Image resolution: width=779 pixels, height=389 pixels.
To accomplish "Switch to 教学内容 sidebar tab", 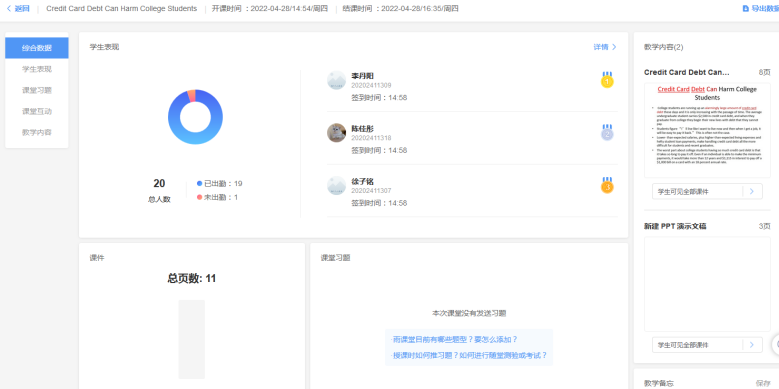I will 37,133.
